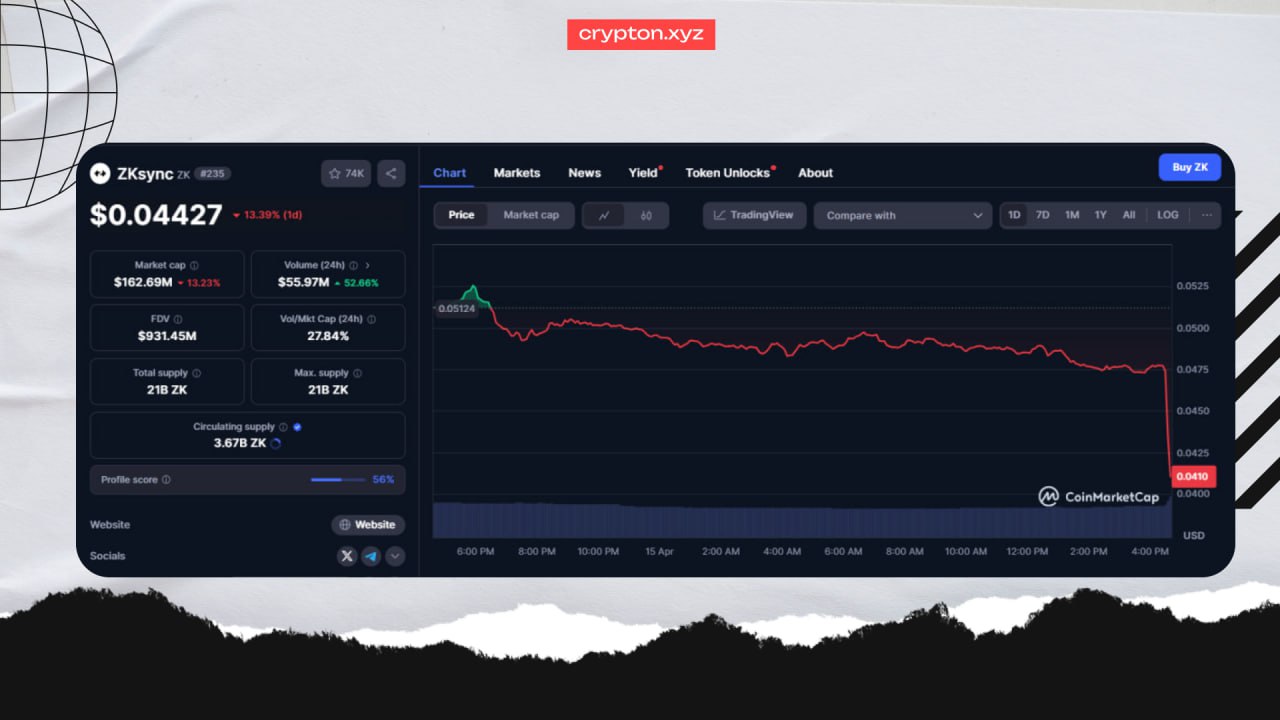Open the X (Twitter) social link
Viewport: 1280px width, 720px height.
(347, 556)
